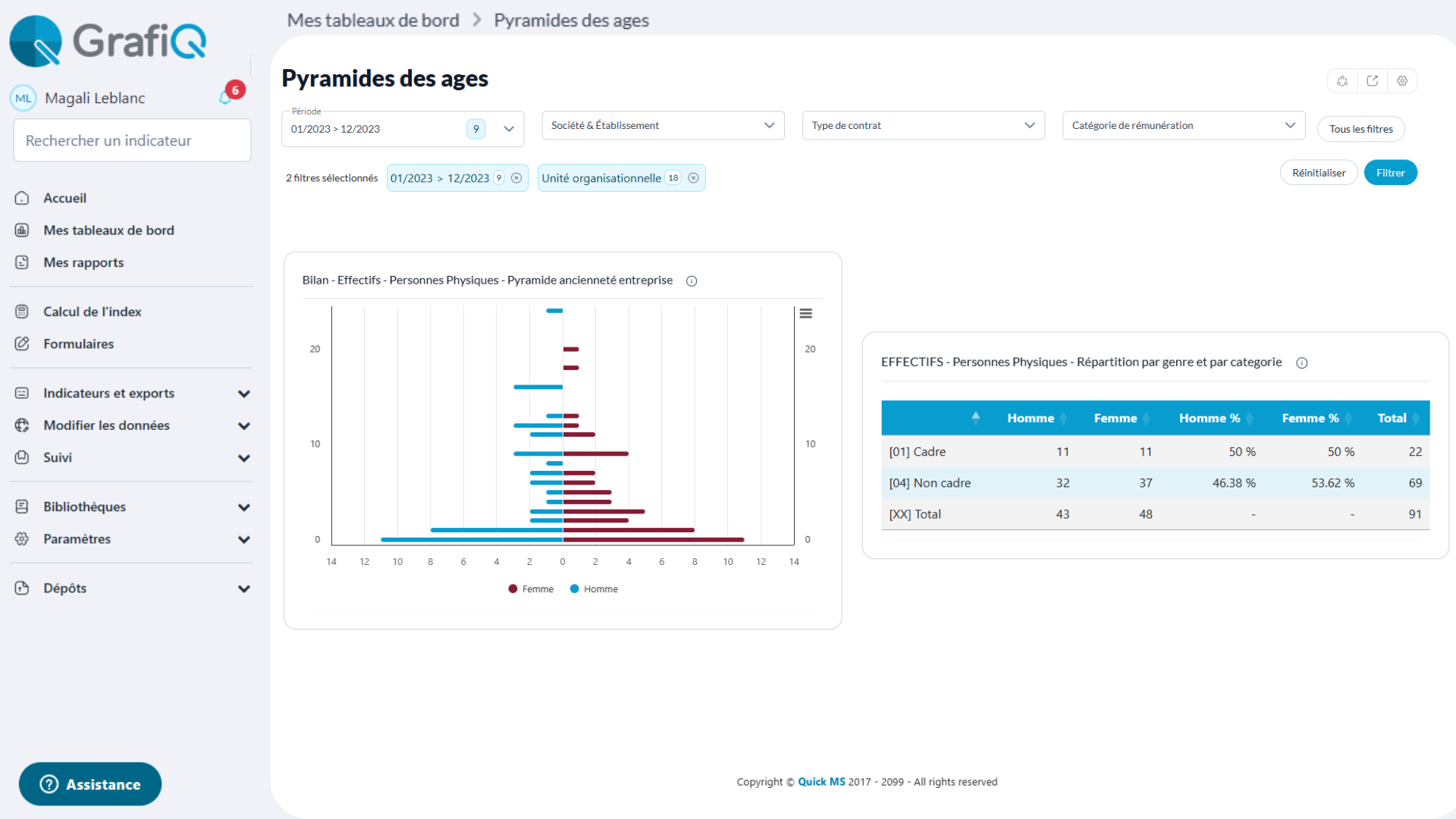This screenshot has height=819, width=1456.
Task: Click the export dashboard icon
Action: pos(1372,81)
